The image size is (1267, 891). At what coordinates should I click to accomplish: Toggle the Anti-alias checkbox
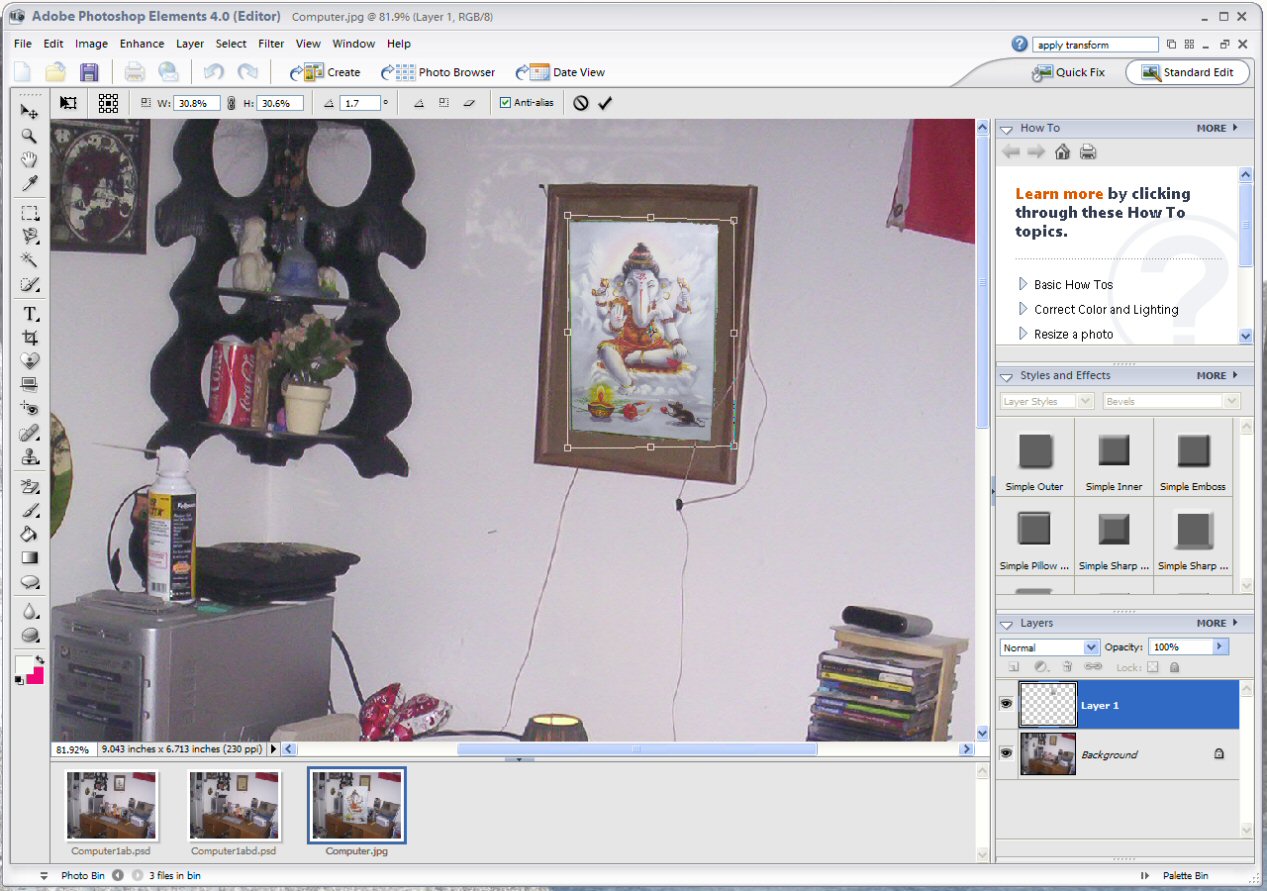tap(505, 103)
